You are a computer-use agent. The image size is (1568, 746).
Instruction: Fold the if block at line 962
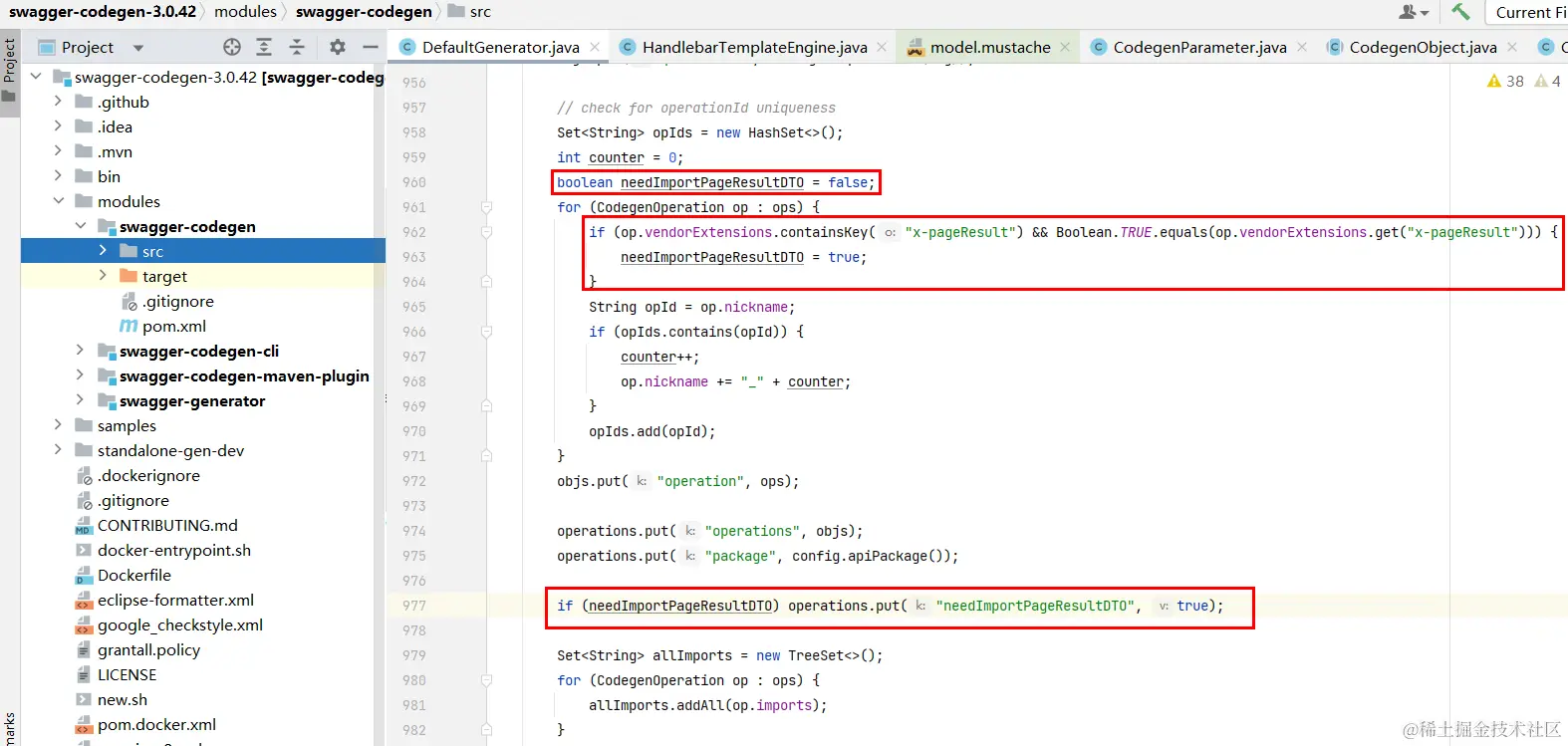coord(486,232)
